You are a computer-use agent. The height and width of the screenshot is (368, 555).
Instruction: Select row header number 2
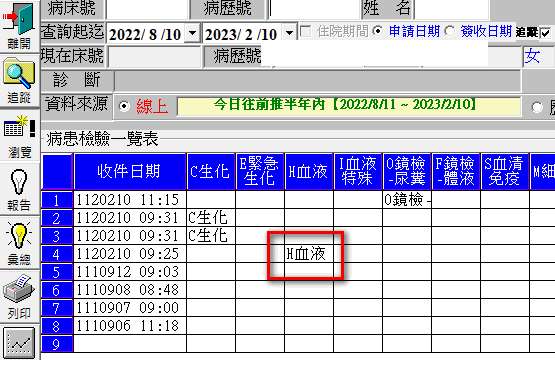point(57,218)
